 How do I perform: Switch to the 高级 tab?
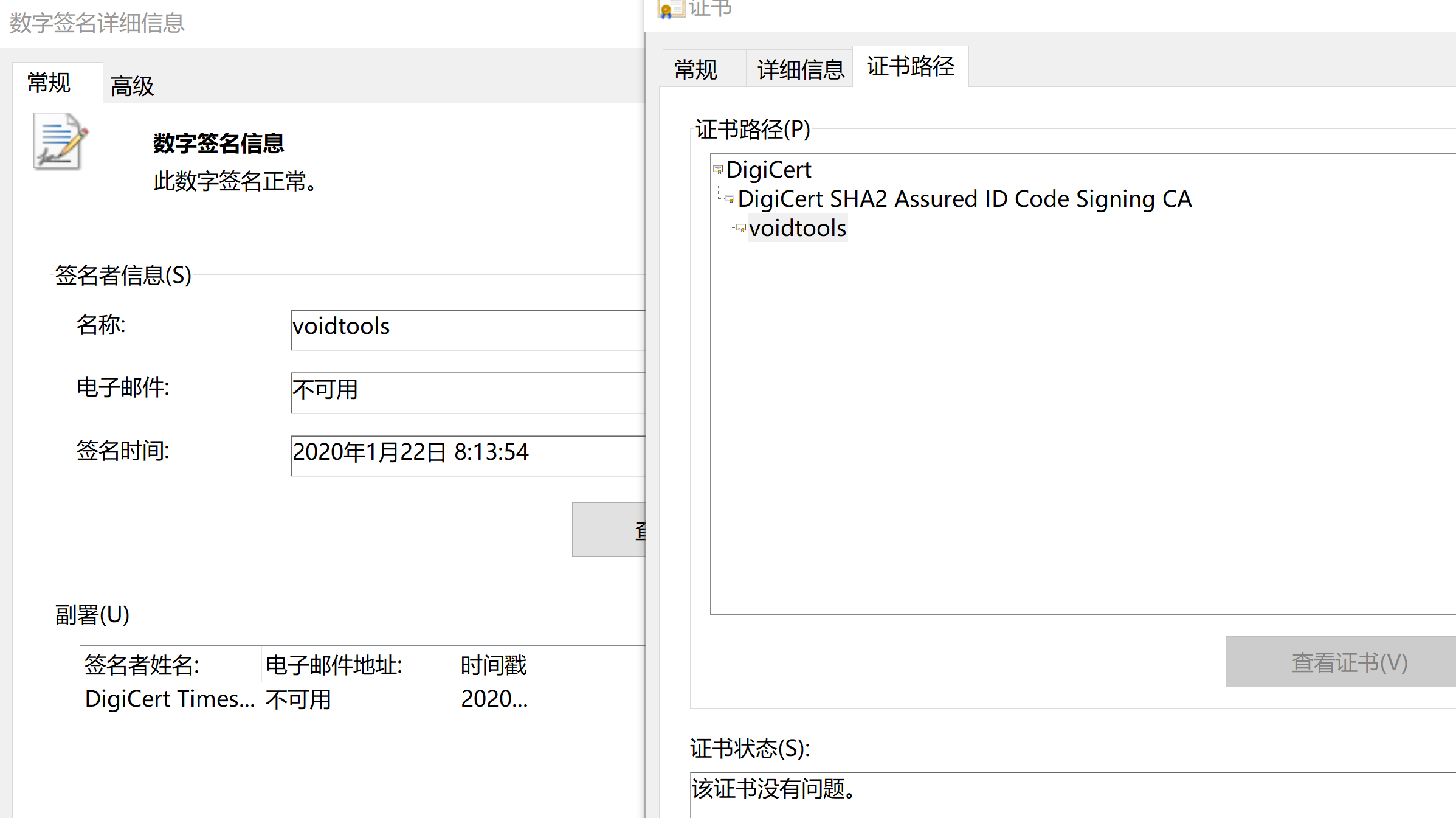[133, 86]
